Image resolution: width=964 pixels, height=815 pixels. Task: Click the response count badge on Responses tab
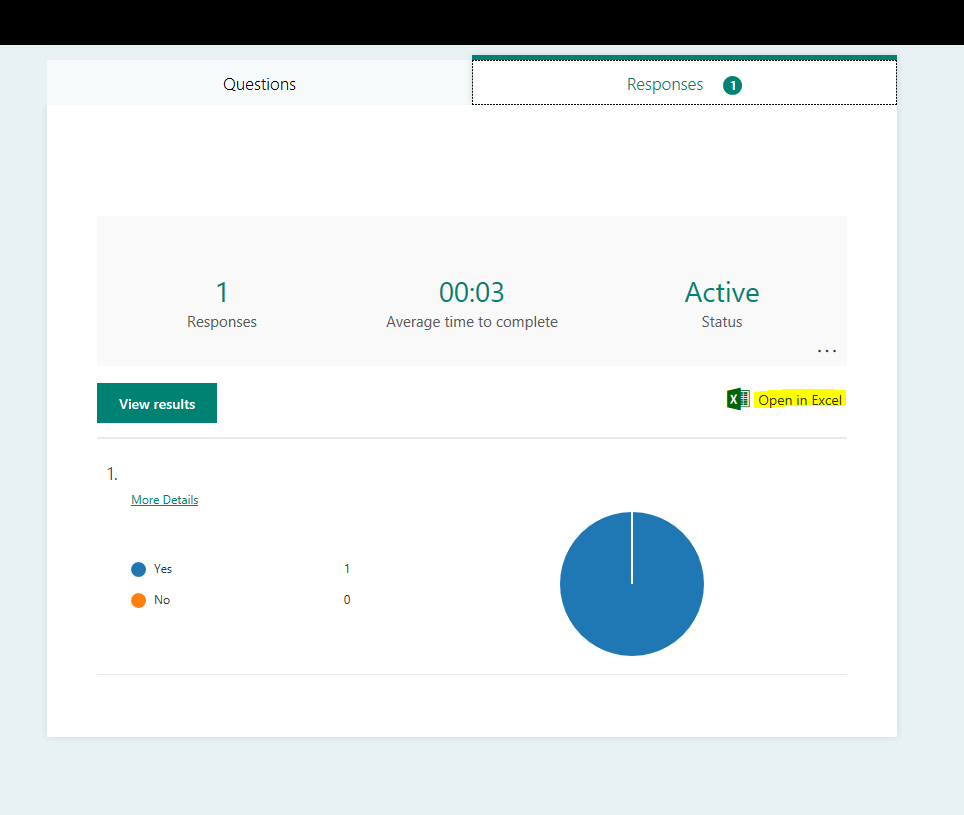[732, 85]
